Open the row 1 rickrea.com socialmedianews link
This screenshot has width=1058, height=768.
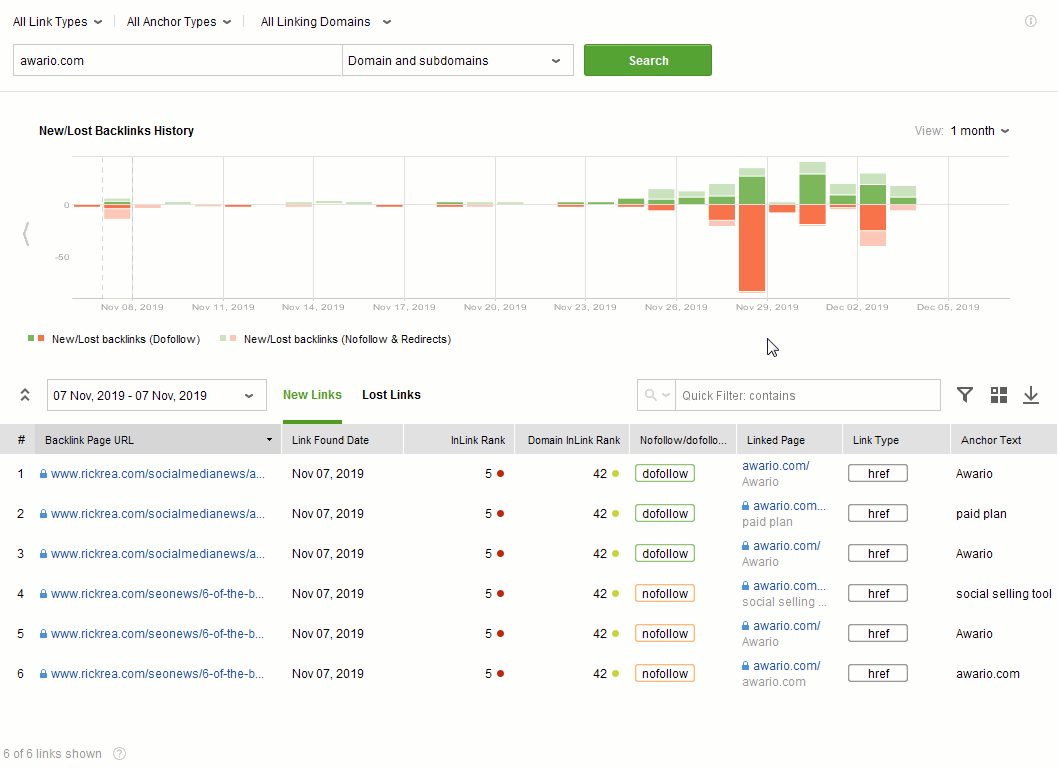(x=158, y=474)
